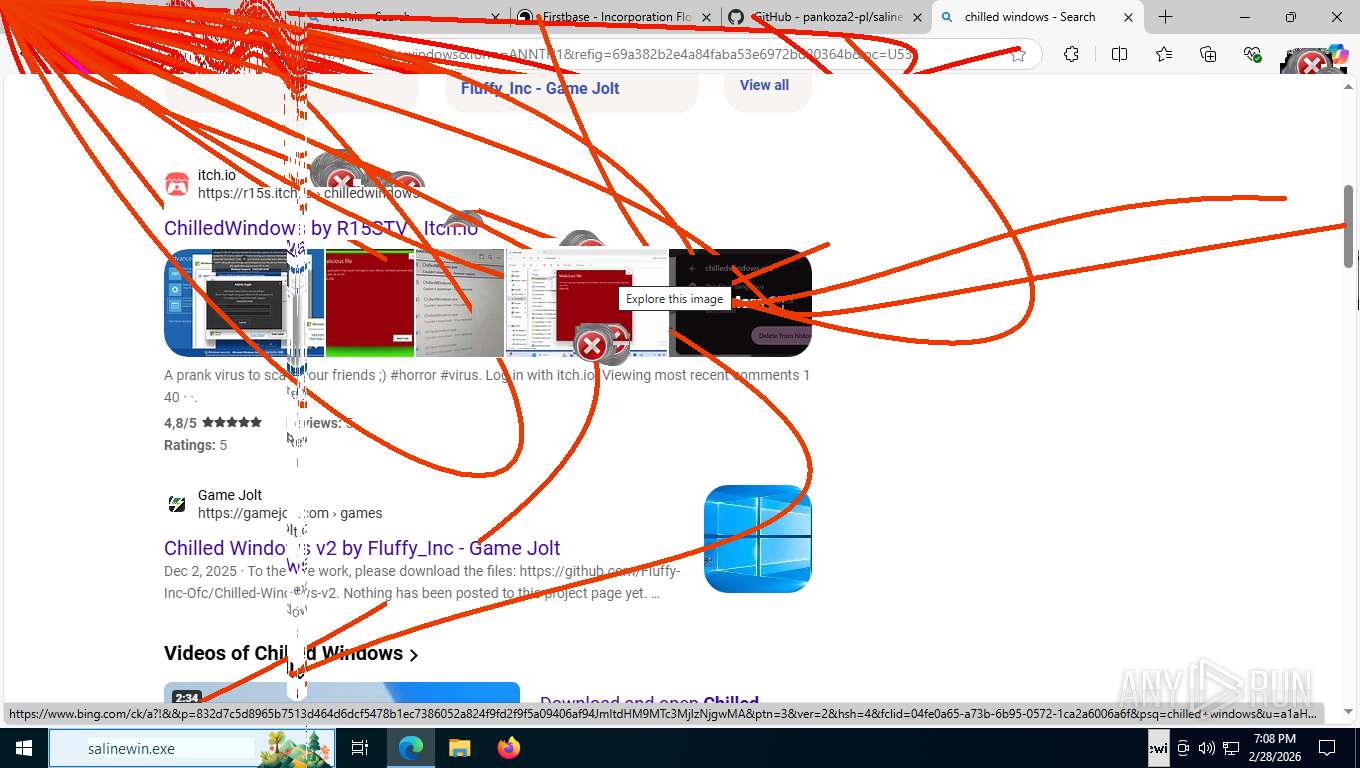Open the Windows Start menu

[24, 748]
